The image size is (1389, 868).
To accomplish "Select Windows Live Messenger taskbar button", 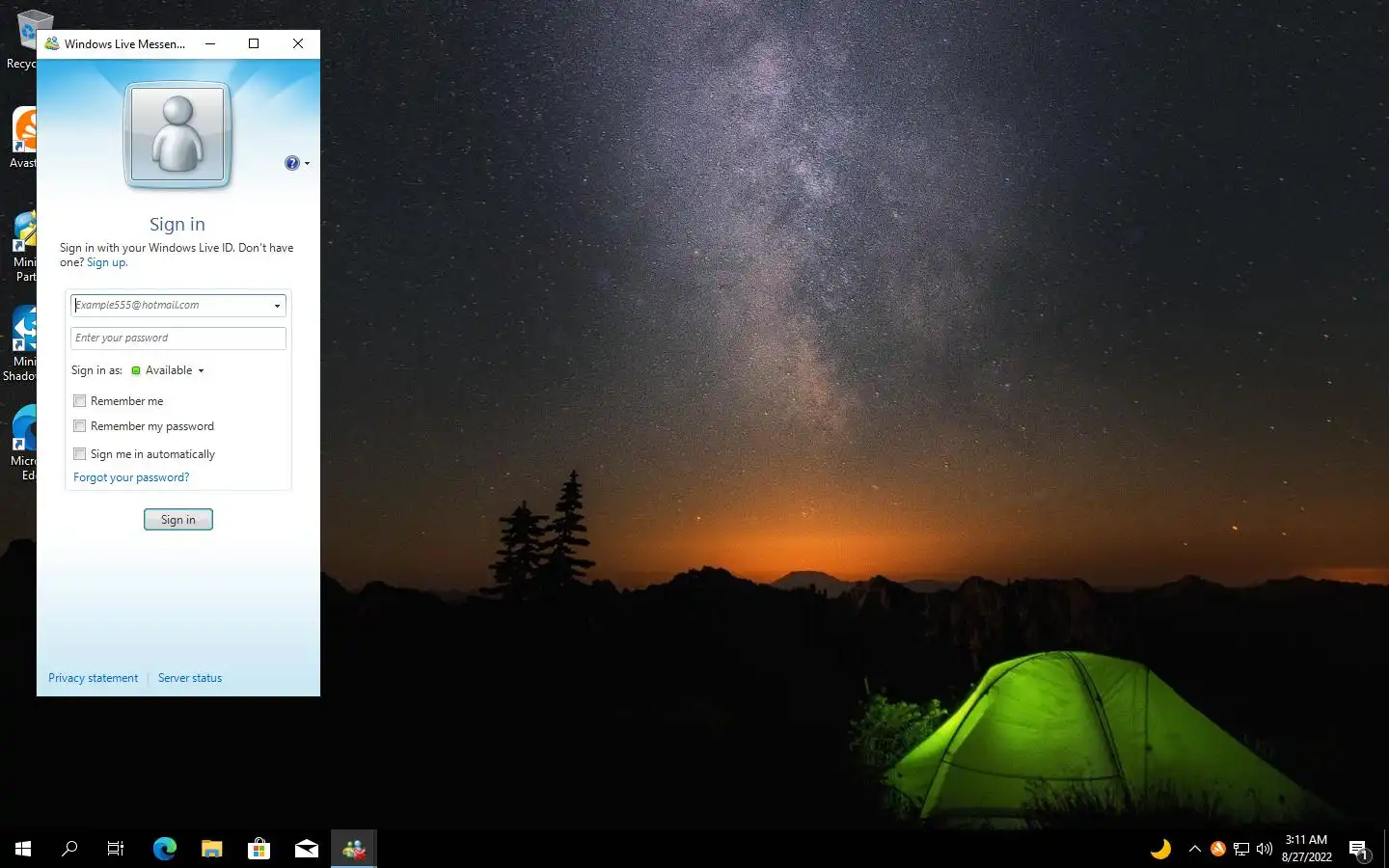I will point(354,849).
